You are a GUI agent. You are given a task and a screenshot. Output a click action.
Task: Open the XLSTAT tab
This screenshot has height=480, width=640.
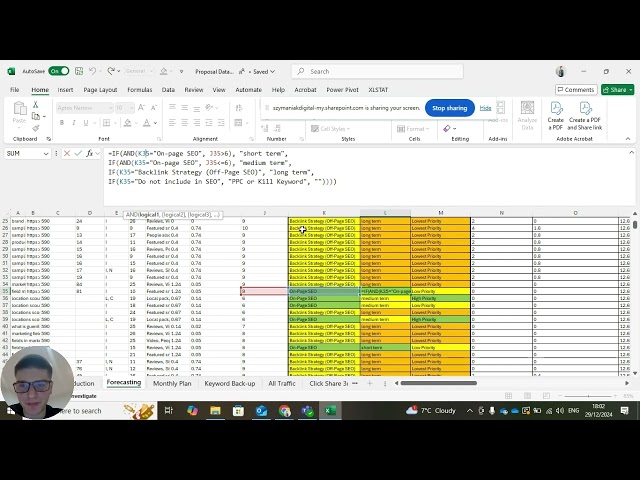pyautogui.click(x=378, y=90)
